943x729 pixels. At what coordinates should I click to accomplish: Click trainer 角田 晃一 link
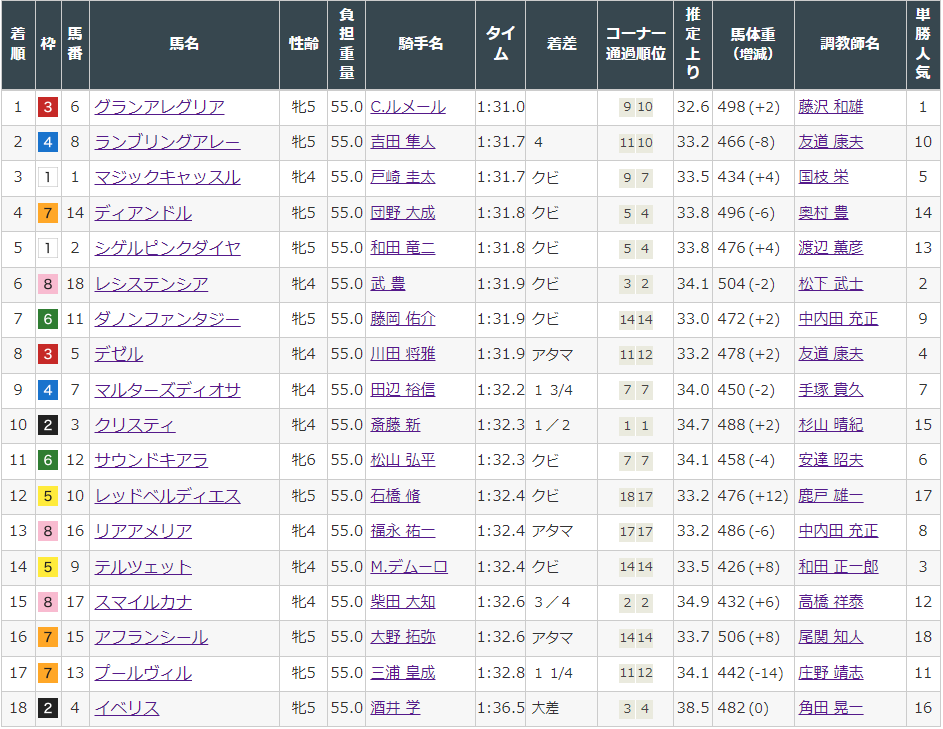[x=831, y=708]
